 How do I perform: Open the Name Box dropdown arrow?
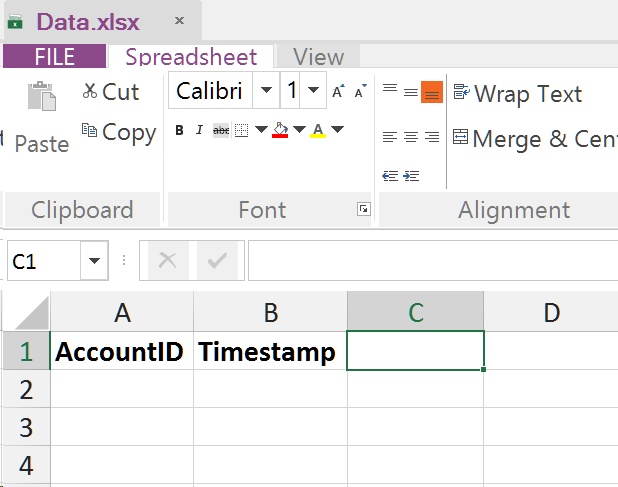(x=96, y=261)
